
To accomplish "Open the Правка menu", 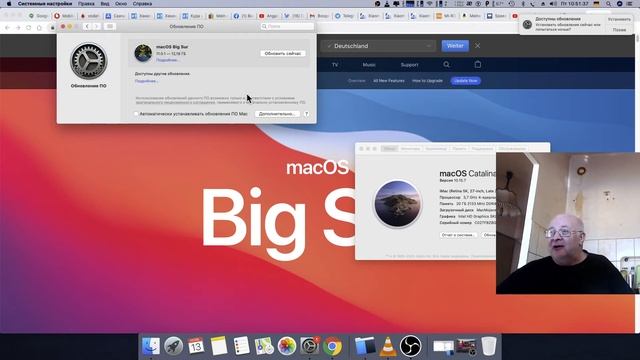I will [x=86, y=4].
